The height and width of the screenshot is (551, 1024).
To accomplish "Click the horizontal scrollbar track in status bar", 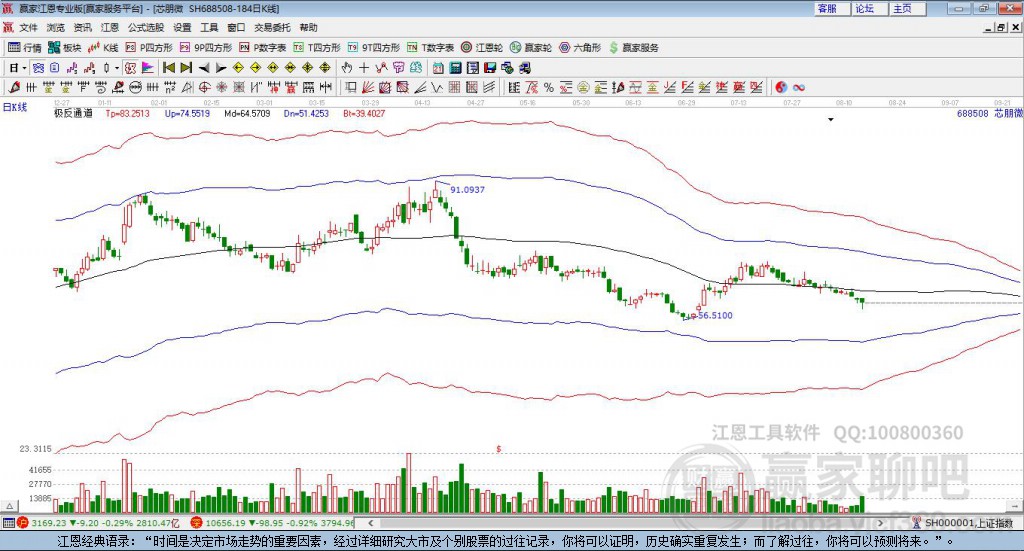I will 625,523.
